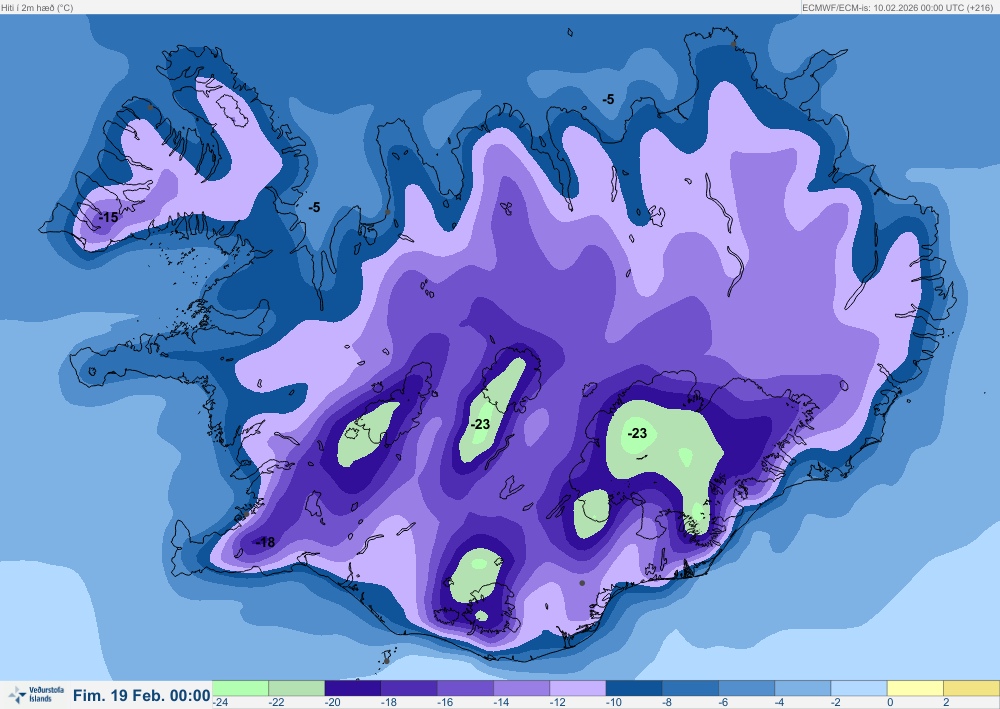Click the -23 value on the large eastern glacier

tap(637, 434)
